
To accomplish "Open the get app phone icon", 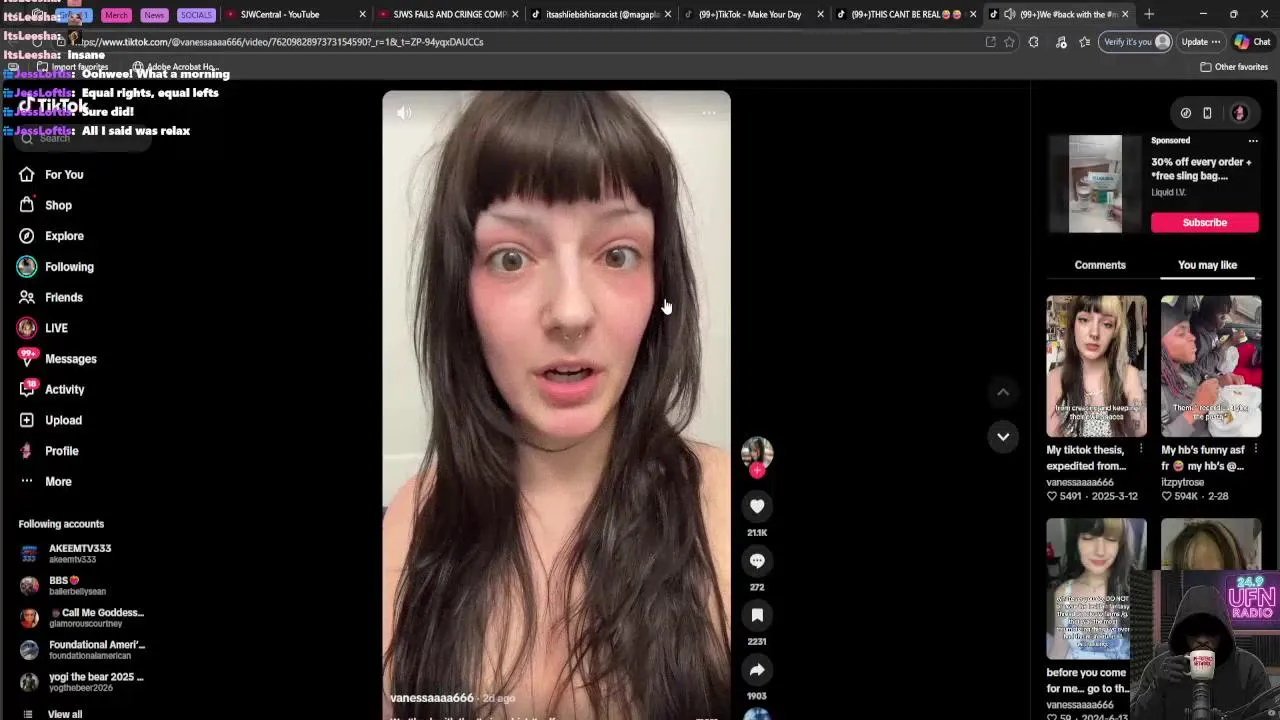I will click(1207, 113).
